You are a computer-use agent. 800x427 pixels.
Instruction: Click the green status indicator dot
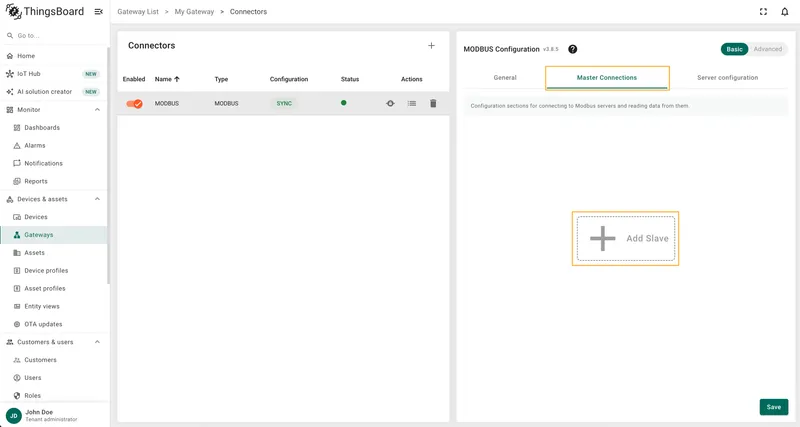coord(343,103)
